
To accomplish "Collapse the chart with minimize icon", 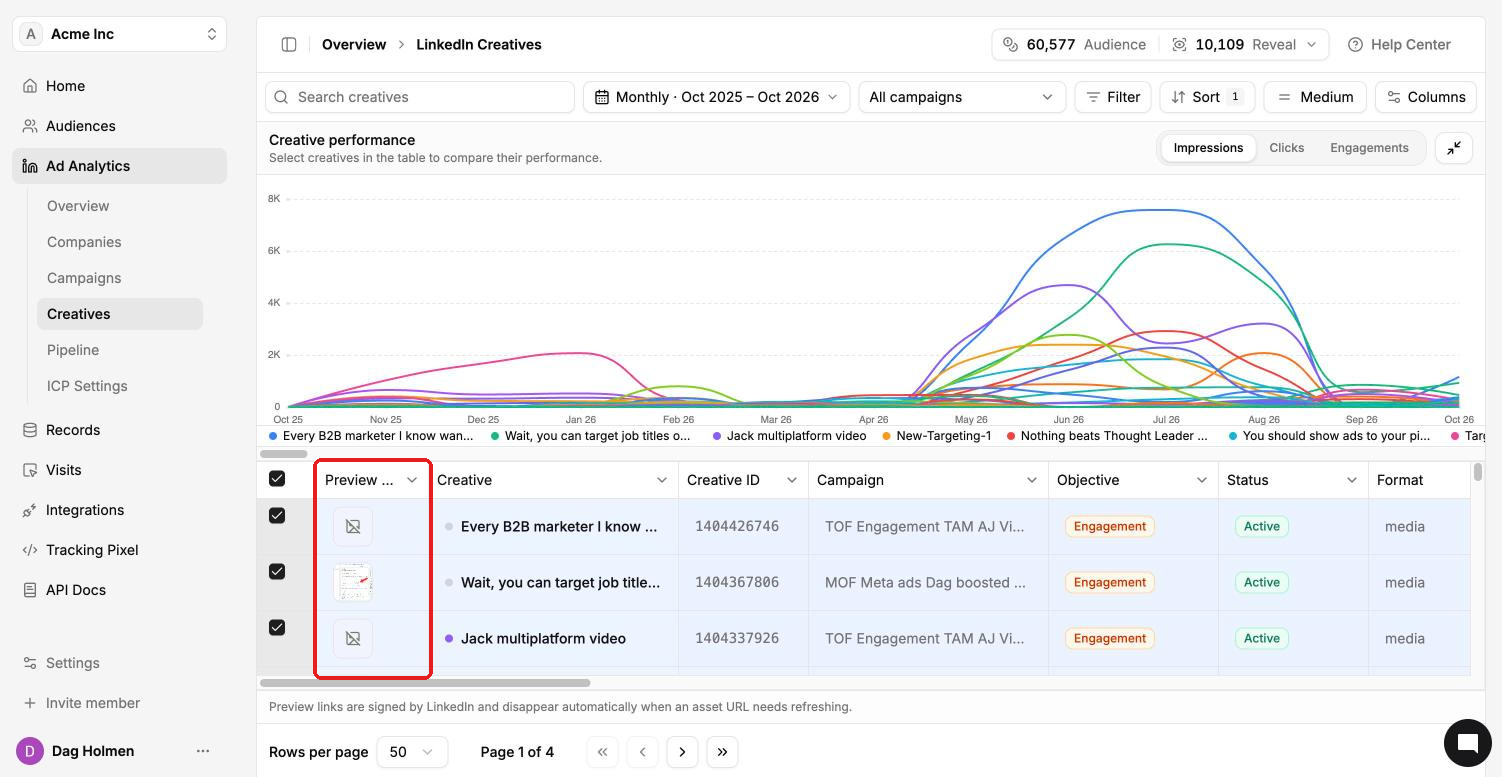I will tap(1454, 148).
